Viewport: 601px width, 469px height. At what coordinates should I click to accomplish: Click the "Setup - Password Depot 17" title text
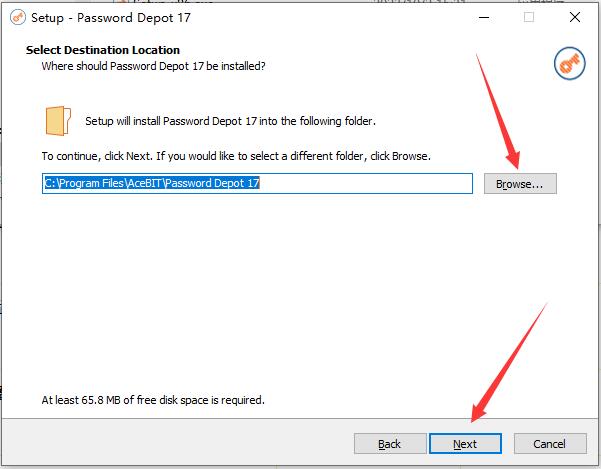coord(111,18)
